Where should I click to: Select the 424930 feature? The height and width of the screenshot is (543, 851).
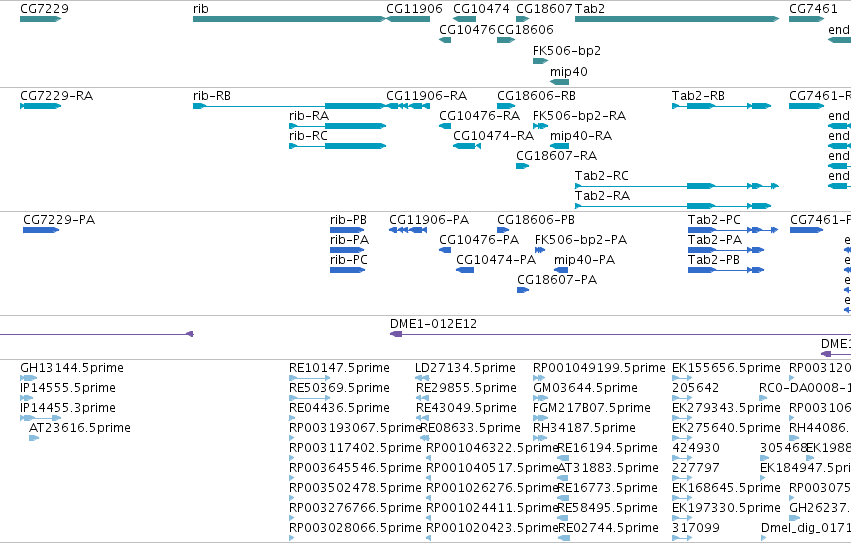point(682,458)
